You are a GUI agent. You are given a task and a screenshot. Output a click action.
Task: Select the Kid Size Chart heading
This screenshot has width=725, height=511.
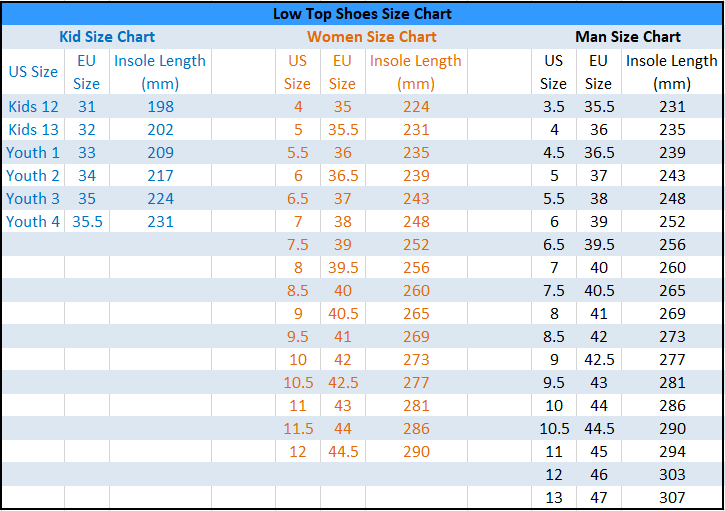click(107, 37)
